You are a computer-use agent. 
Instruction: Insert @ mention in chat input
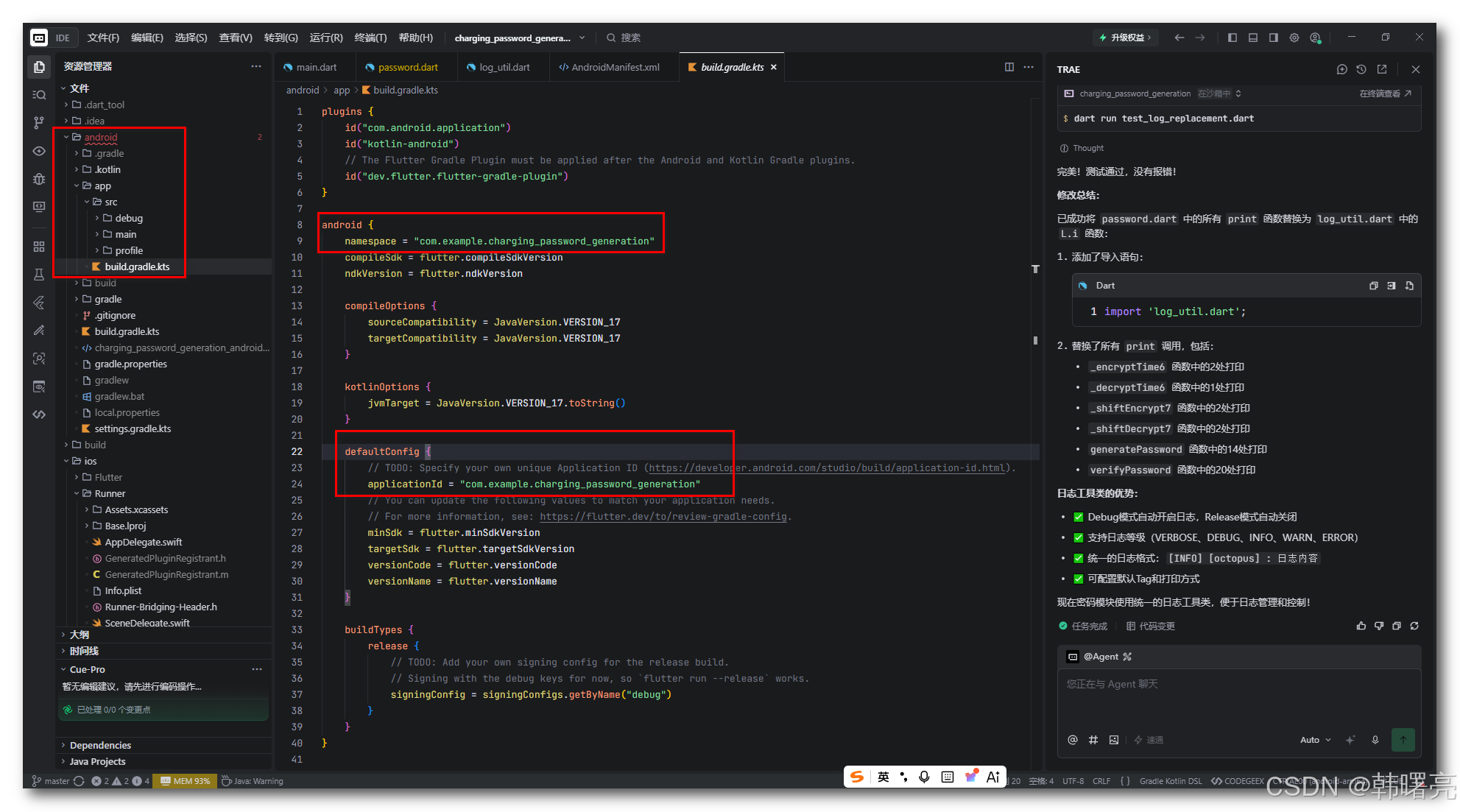coord(1073,740)
